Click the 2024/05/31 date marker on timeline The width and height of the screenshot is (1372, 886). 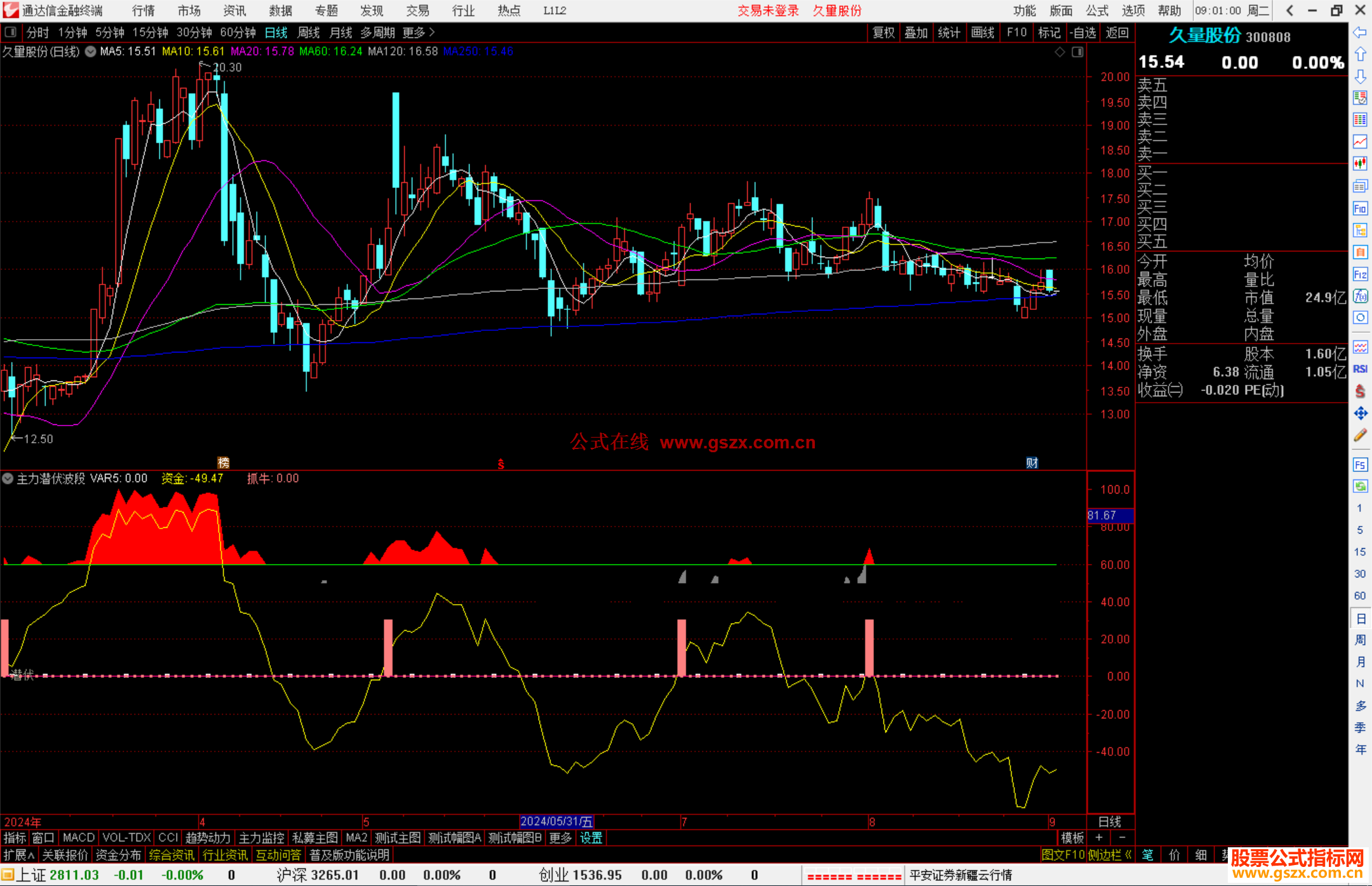point(556,821)
